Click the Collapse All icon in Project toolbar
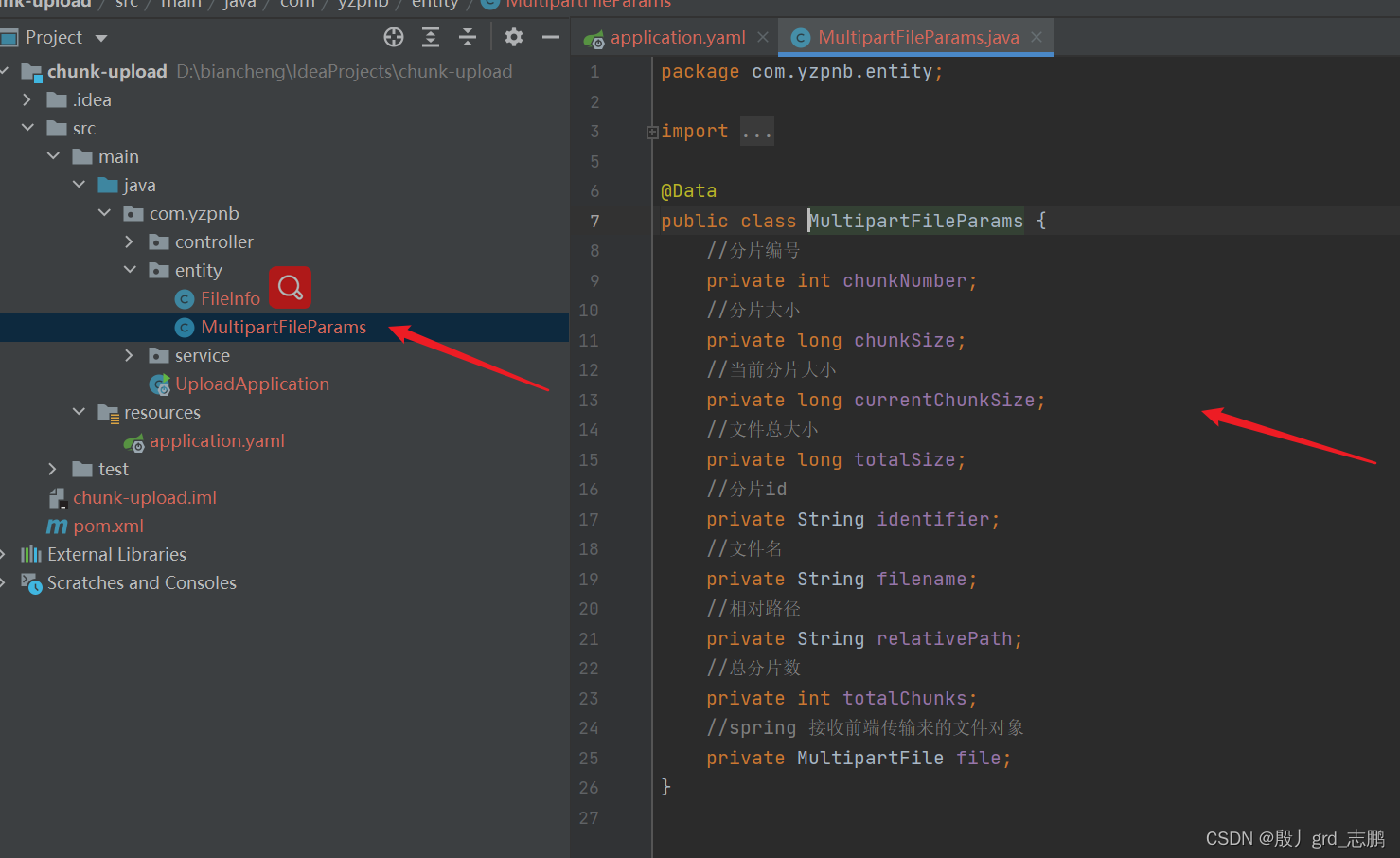Screen dimensions: 1400x858 (468, 37)
